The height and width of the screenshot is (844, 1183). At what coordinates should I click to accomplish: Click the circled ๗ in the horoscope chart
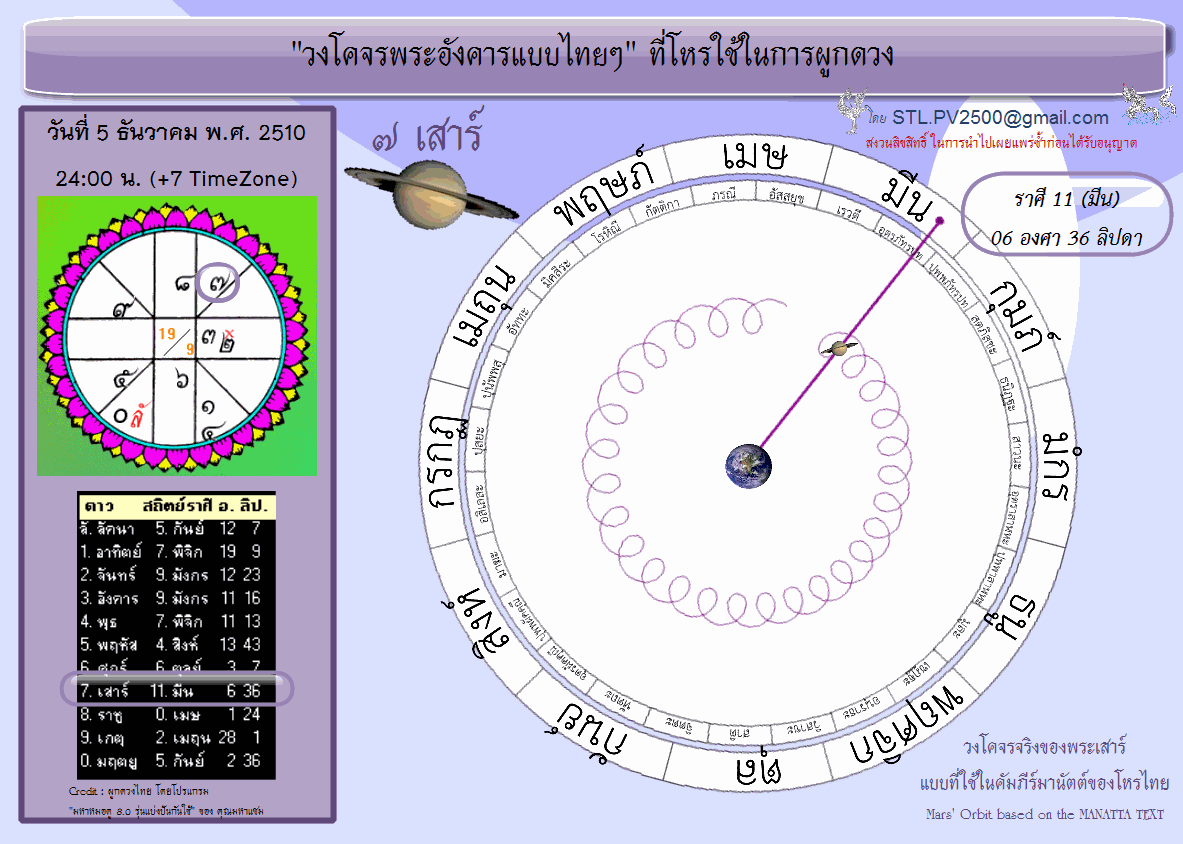tap(217, 284)
